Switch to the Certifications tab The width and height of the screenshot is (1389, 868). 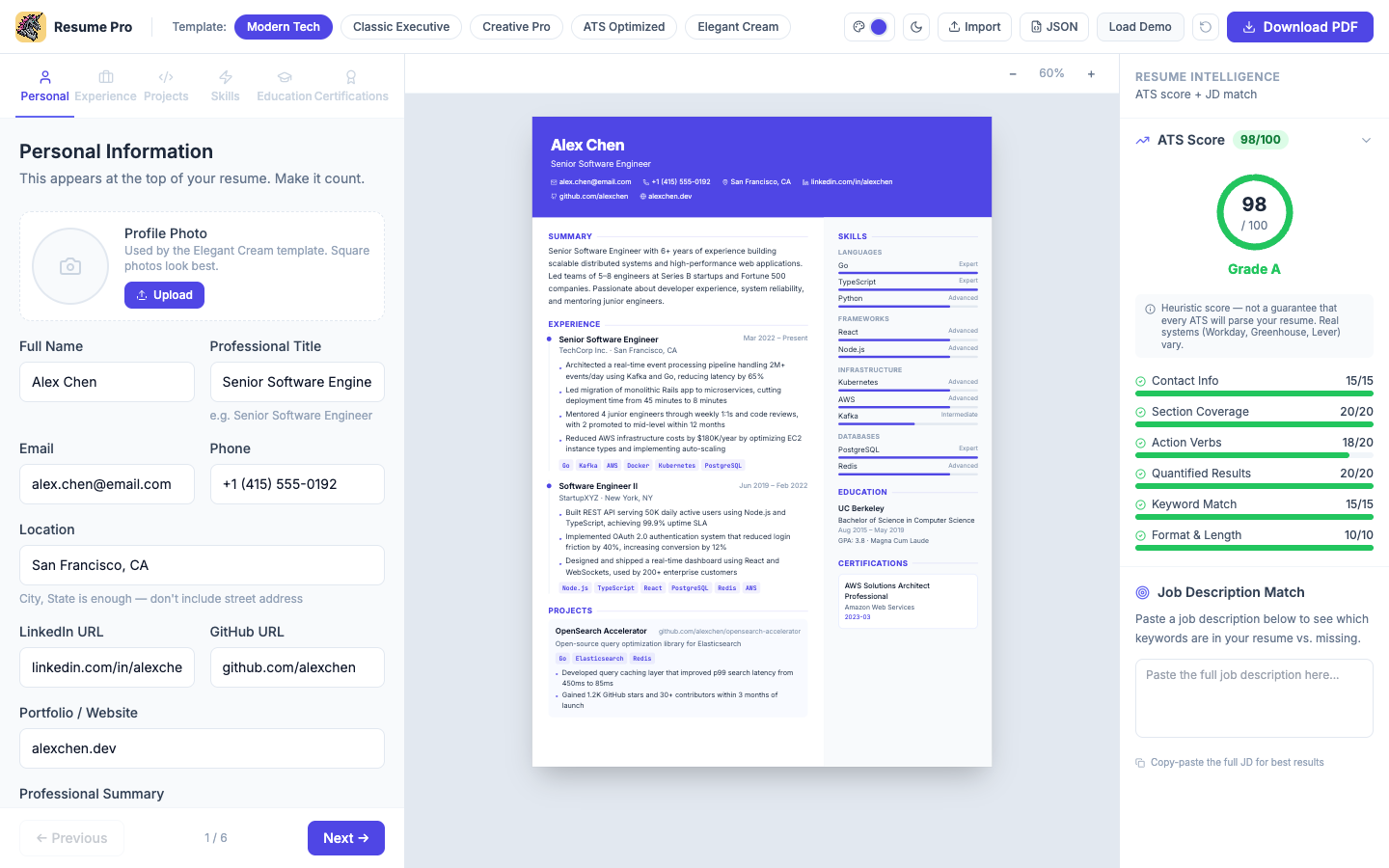coord(351,86)
